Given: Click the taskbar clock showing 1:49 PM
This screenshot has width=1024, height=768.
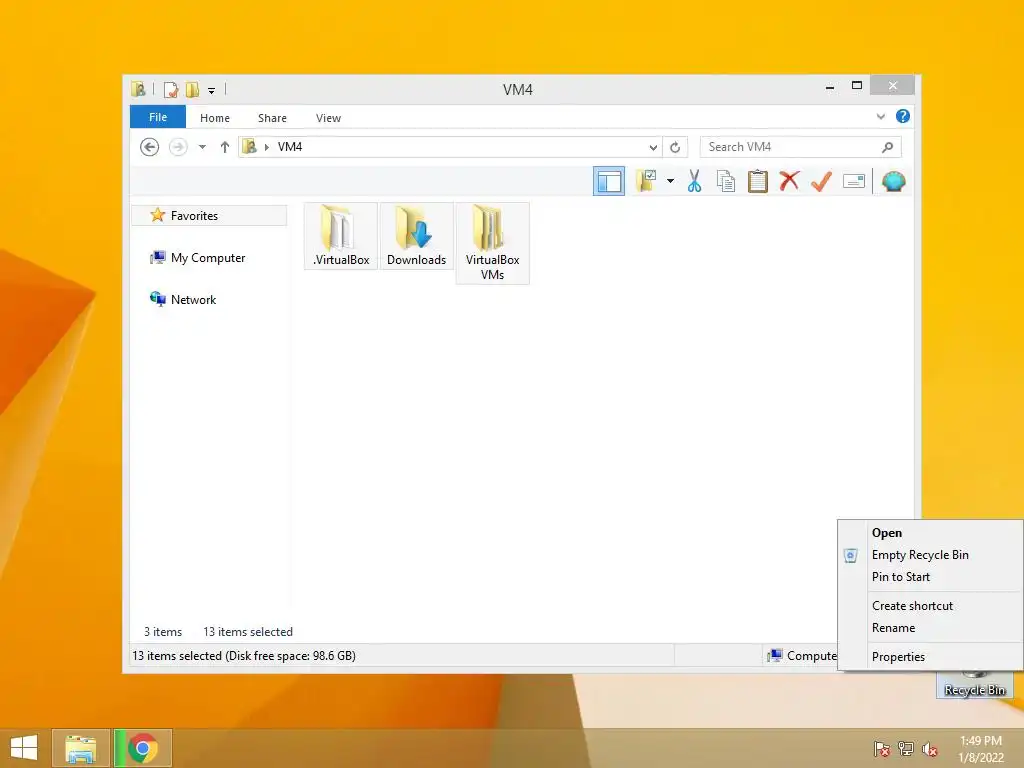Looking at the screenshot, I should coord(981,749).
